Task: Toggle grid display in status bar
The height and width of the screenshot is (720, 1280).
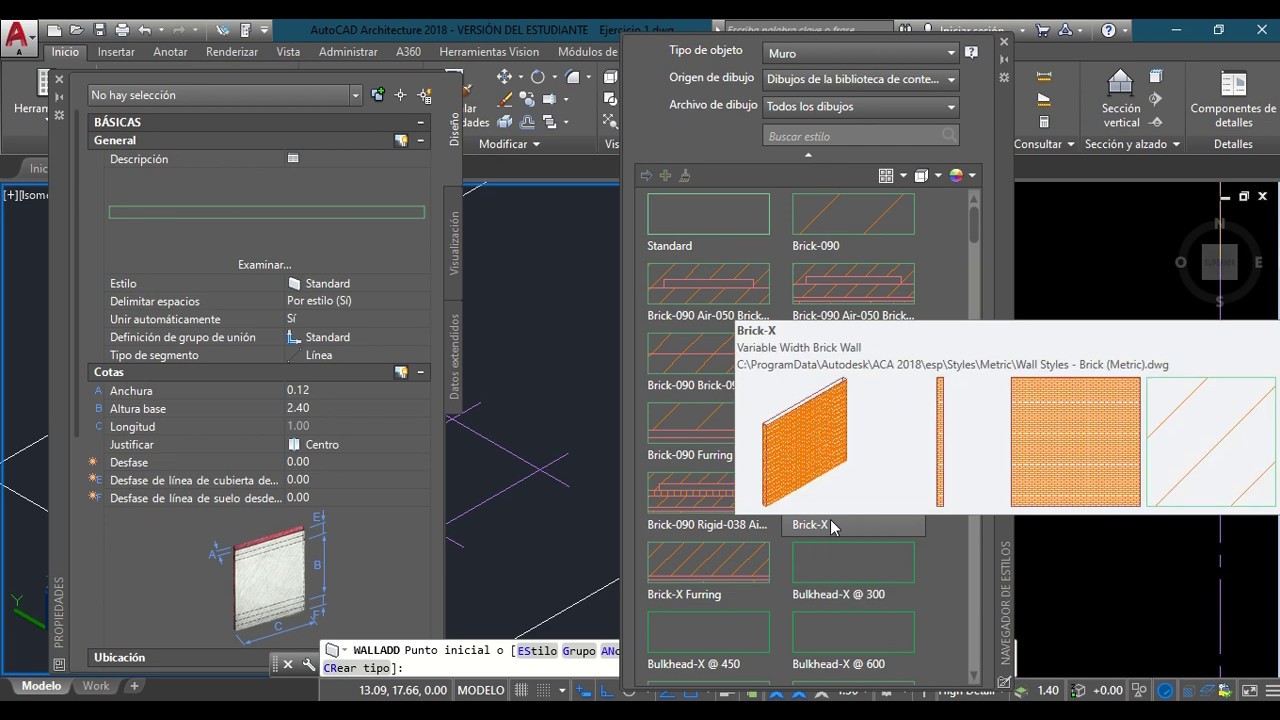Action: tap(520, 690)
